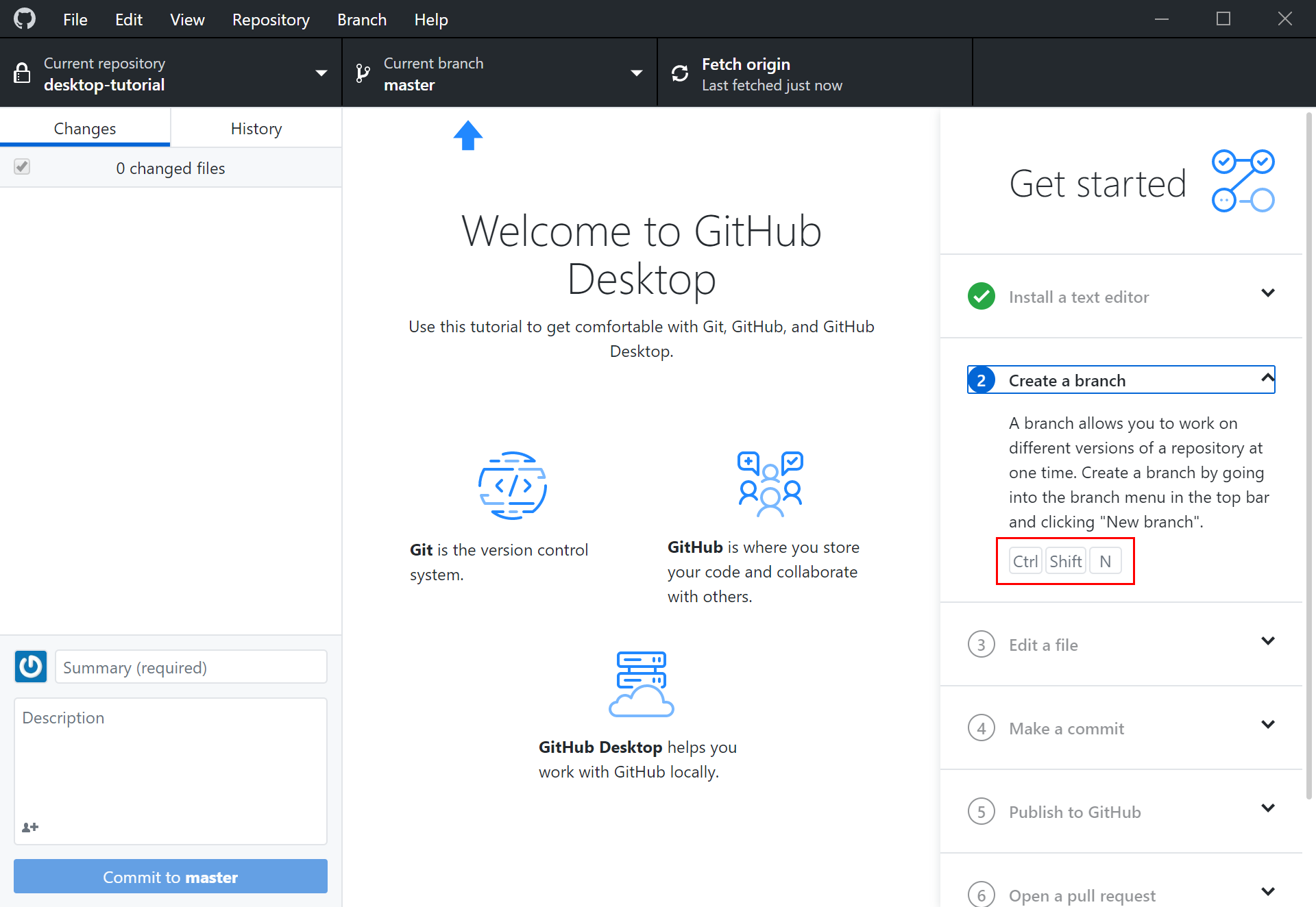Click the N key hint
1316x907 pixels.
1105,561
